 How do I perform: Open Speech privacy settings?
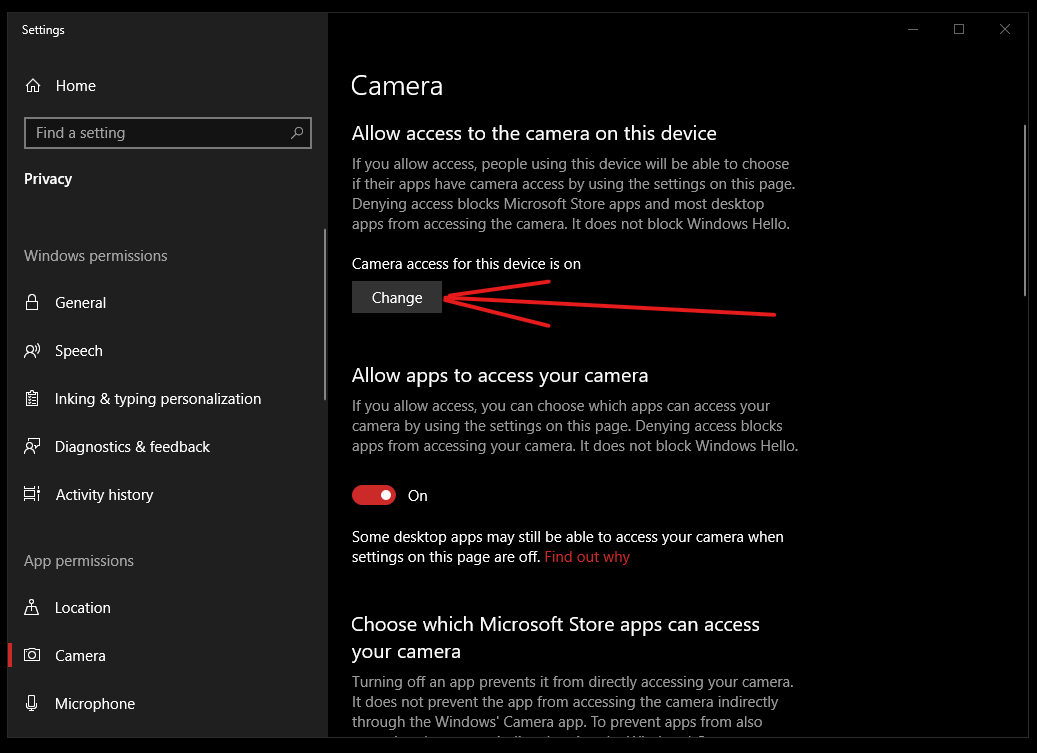coord(79,351)
